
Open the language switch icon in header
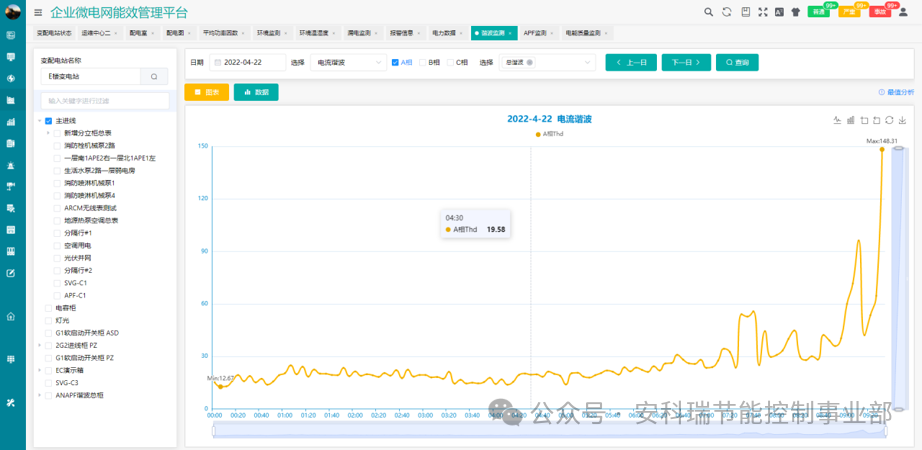[x=779, y=12]
